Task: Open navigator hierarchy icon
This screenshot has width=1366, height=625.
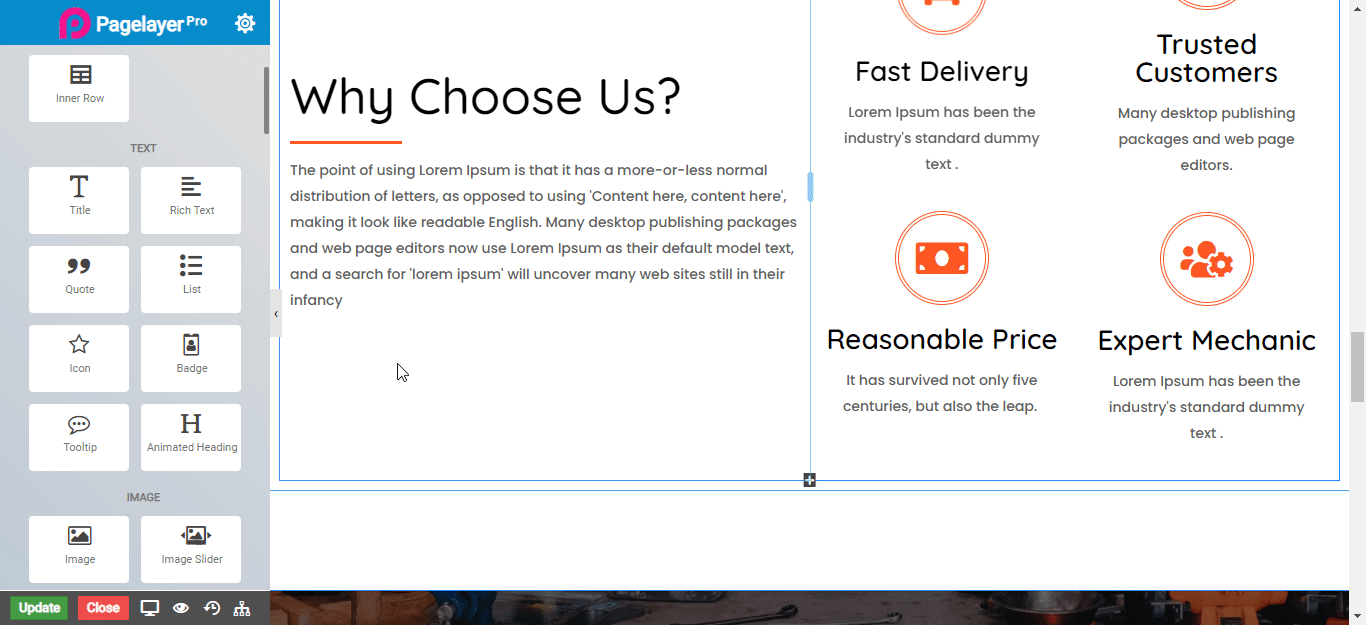Action: click(x=241, y=608)
